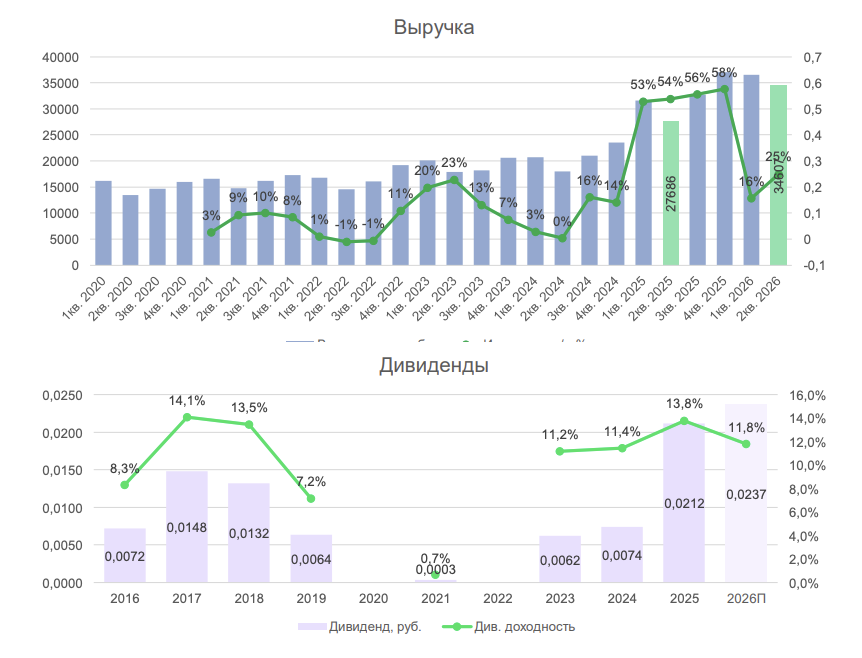Click the 9% data label
Image resolution: width=862 pixels, height=658 pixels.
[x=238, y=197]
